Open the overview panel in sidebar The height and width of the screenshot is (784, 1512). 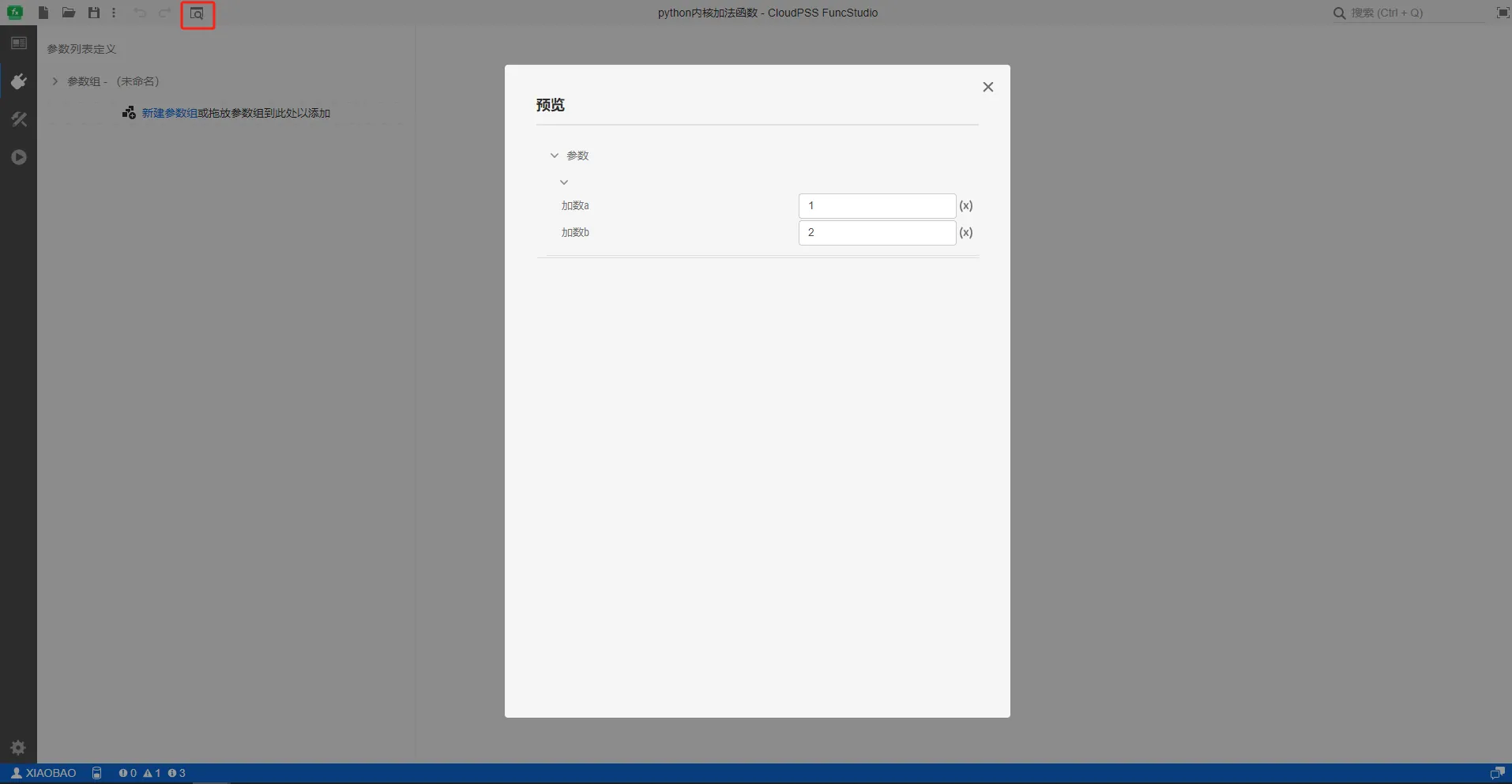point(19,43)
